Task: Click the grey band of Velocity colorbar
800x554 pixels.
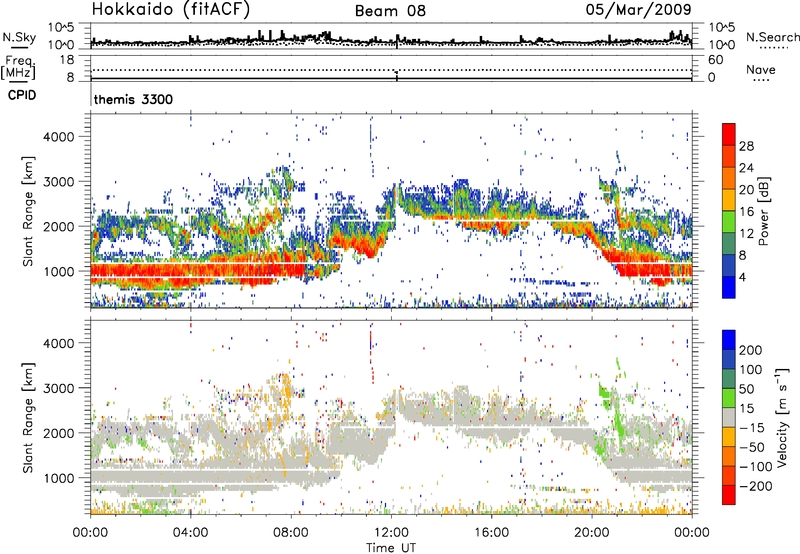Action: (x=729, y=417)
